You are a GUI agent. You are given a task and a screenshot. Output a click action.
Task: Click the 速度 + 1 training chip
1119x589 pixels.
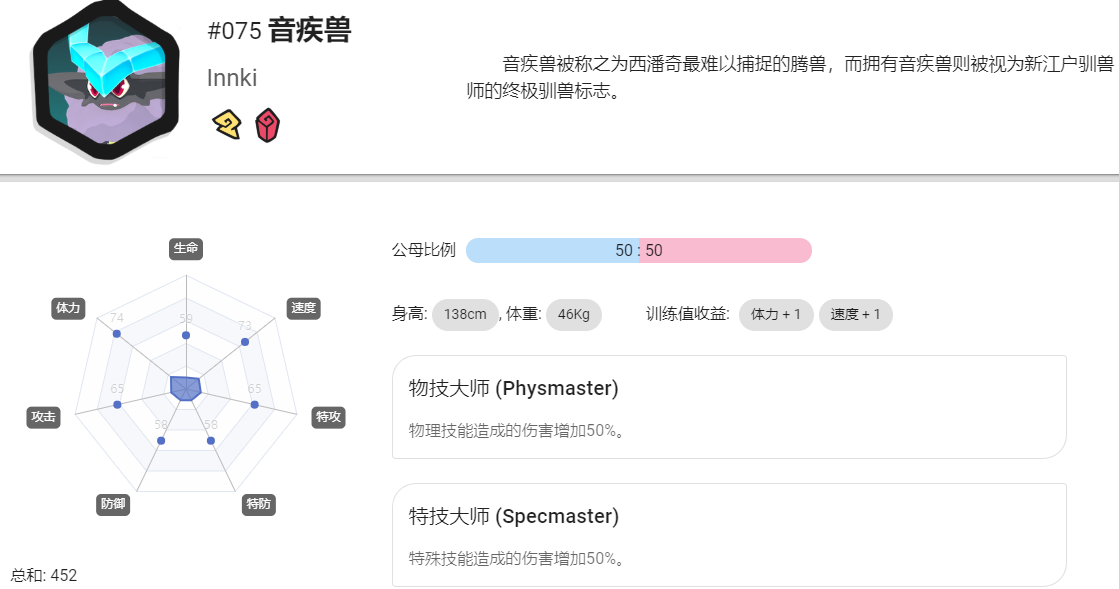856,314
